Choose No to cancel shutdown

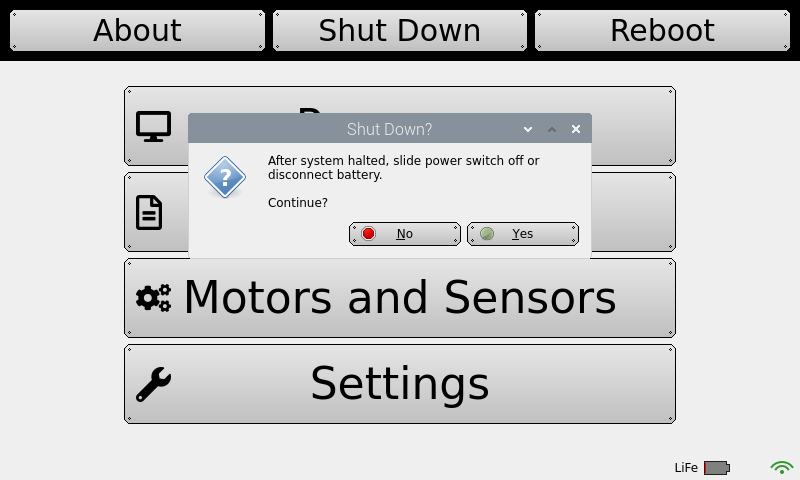point(405,234)
